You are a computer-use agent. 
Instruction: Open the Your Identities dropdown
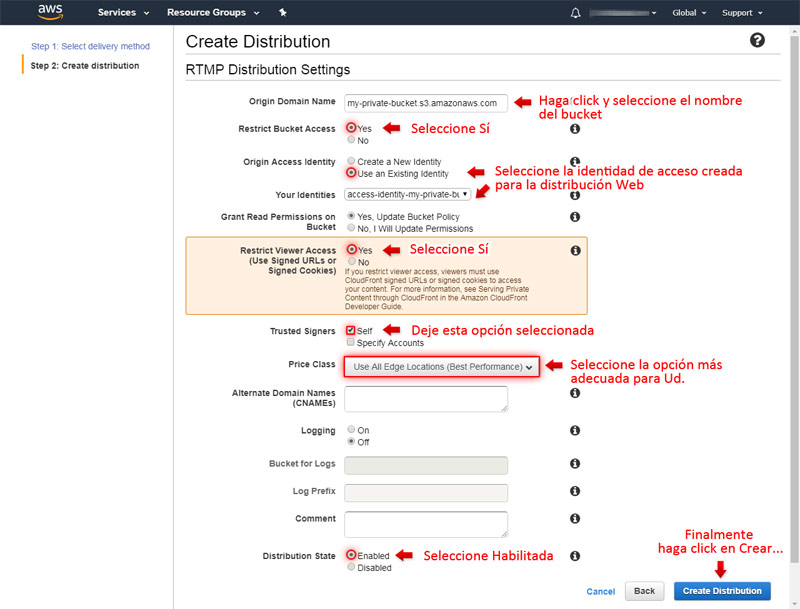coord(408,194)
